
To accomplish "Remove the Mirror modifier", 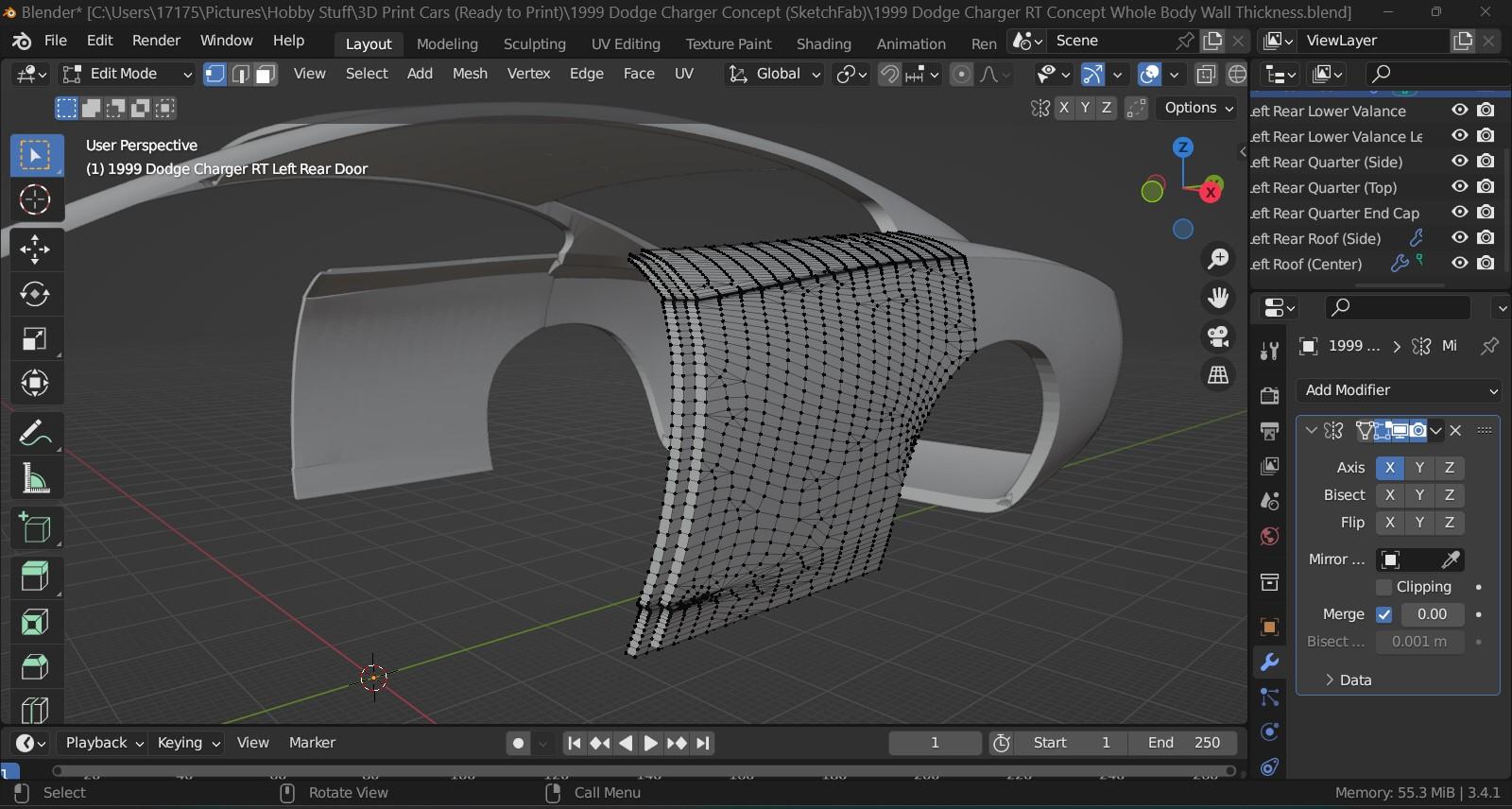I will pyautogui.click(x=1456, y=430).
